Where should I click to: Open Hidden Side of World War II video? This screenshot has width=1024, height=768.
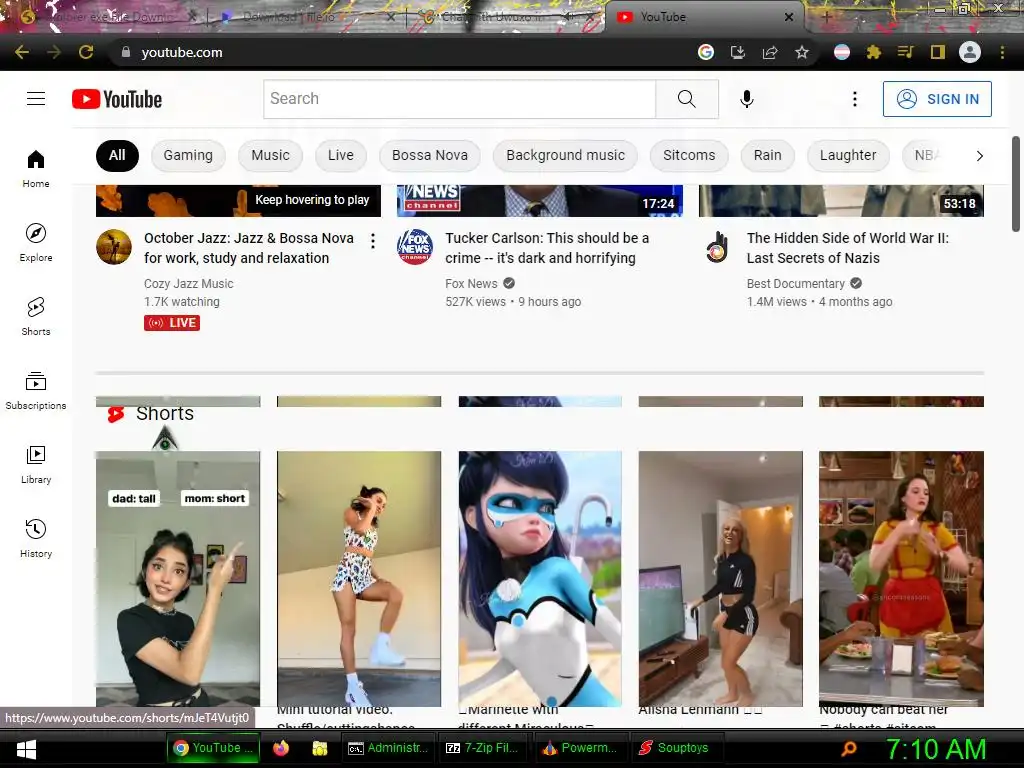848,248
